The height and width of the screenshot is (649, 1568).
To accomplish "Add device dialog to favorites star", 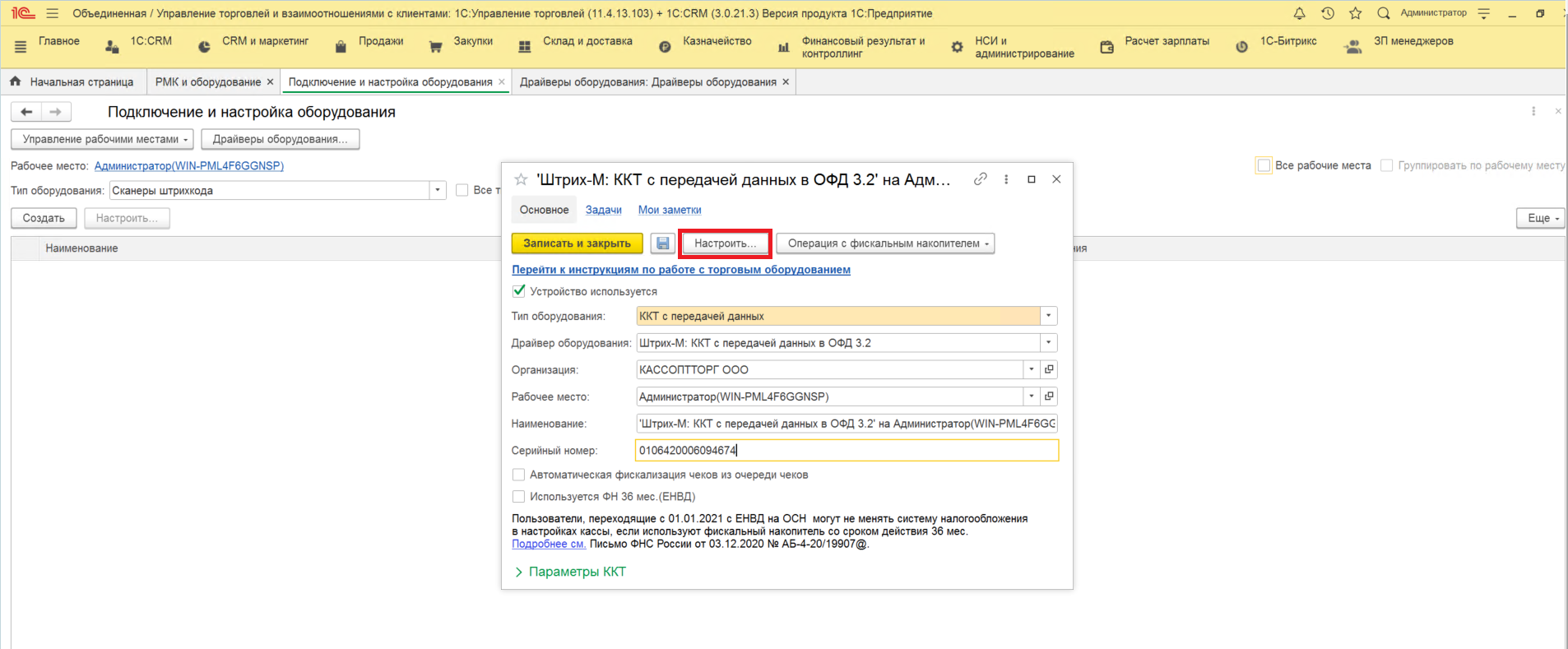I will pos(521,179).
